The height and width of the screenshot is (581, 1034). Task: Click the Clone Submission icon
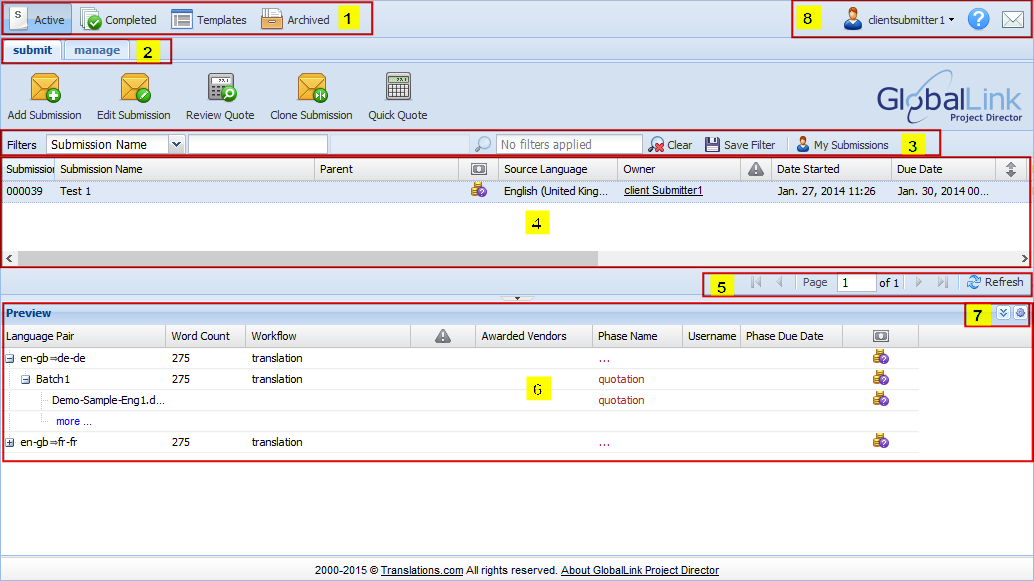click(312, 89)
